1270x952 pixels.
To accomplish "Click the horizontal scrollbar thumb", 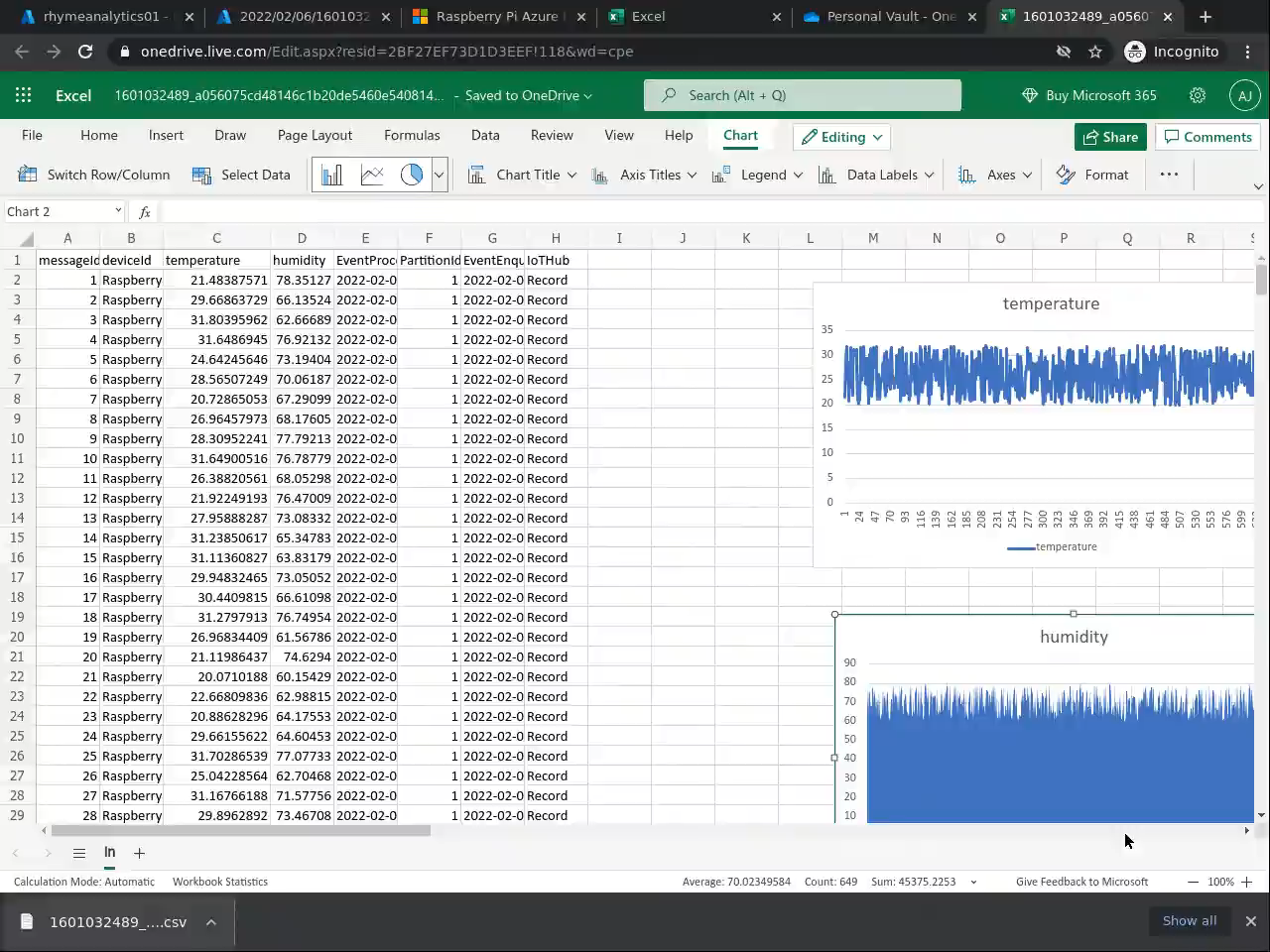I will pyautogui.click(x=240, y=831).
